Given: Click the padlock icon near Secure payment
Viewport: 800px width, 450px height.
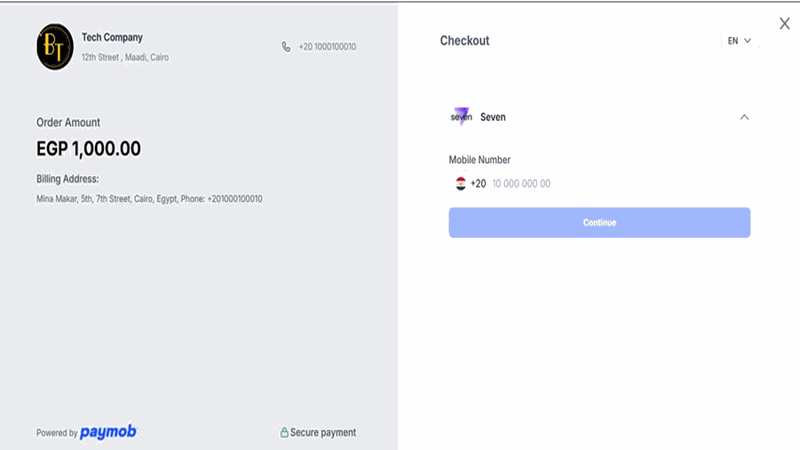Looking at the screenshot, I should pyautogui.click(x=284, y=433).
